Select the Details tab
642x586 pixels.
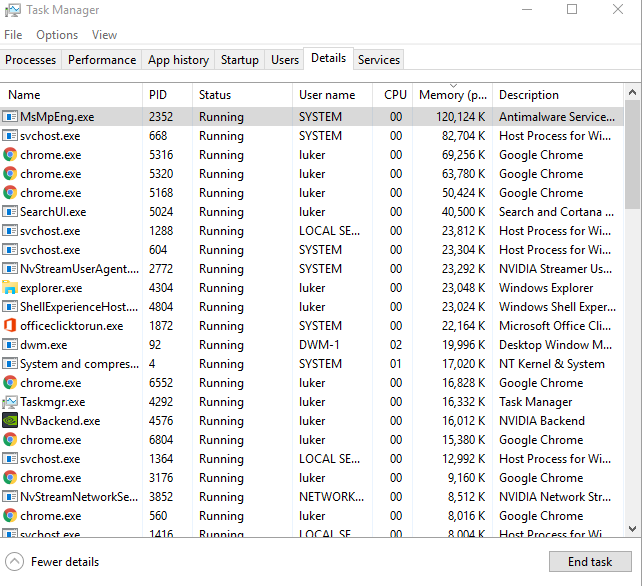pyautogui.click(x=328, y=58)
